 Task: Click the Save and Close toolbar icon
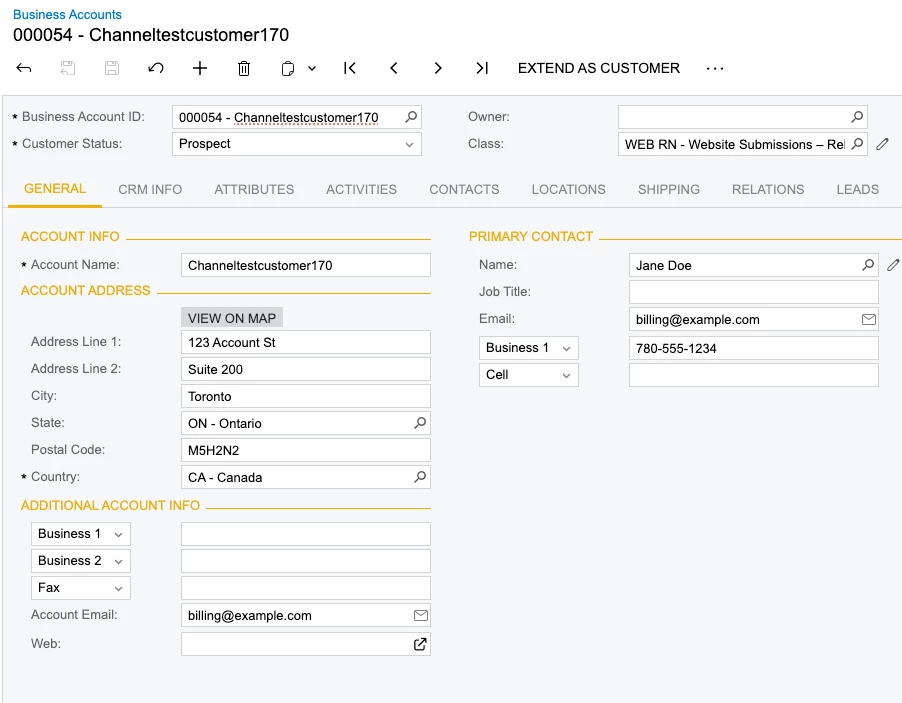pos(68,68)
